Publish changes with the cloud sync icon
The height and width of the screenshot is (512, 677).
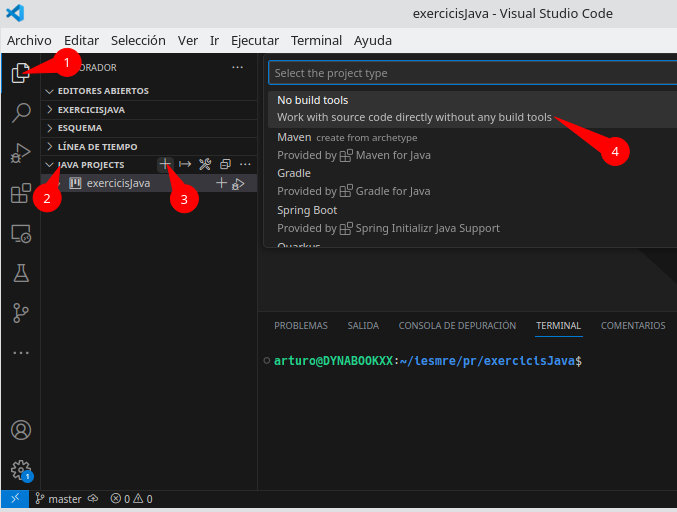click(93, 499)
